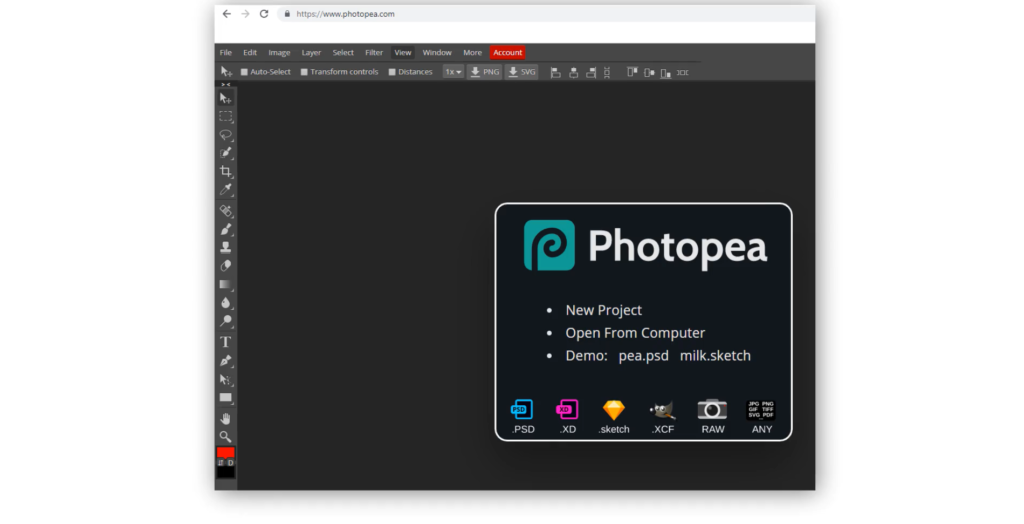The height and width of the screenshot is (524, 1024).
Task: Click the RAW camera icon
Action: [x=712, y=409]
